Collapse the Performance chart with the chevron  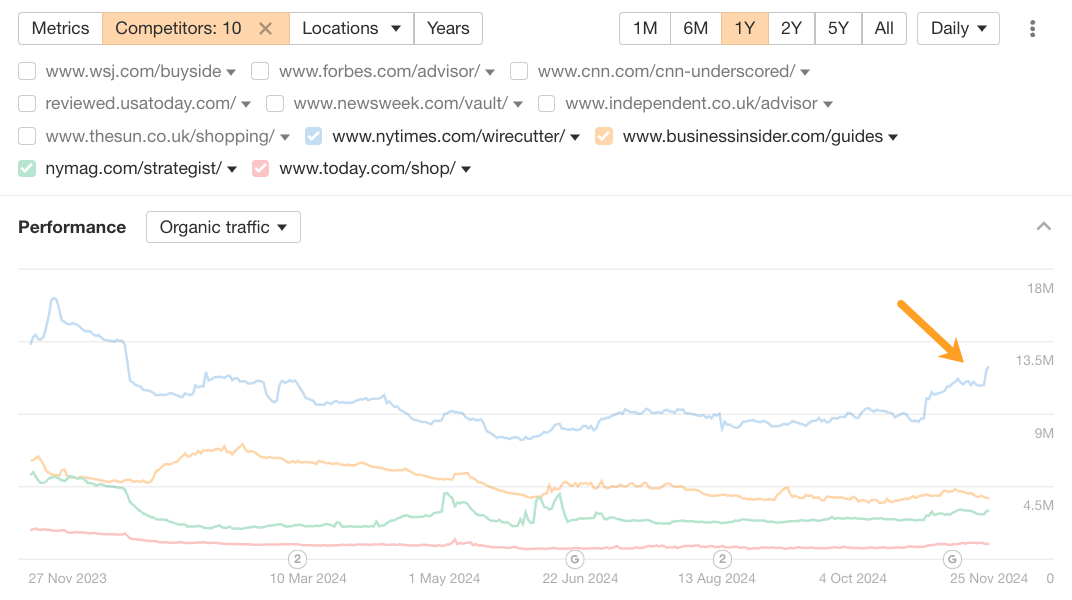pos(1043,226)
